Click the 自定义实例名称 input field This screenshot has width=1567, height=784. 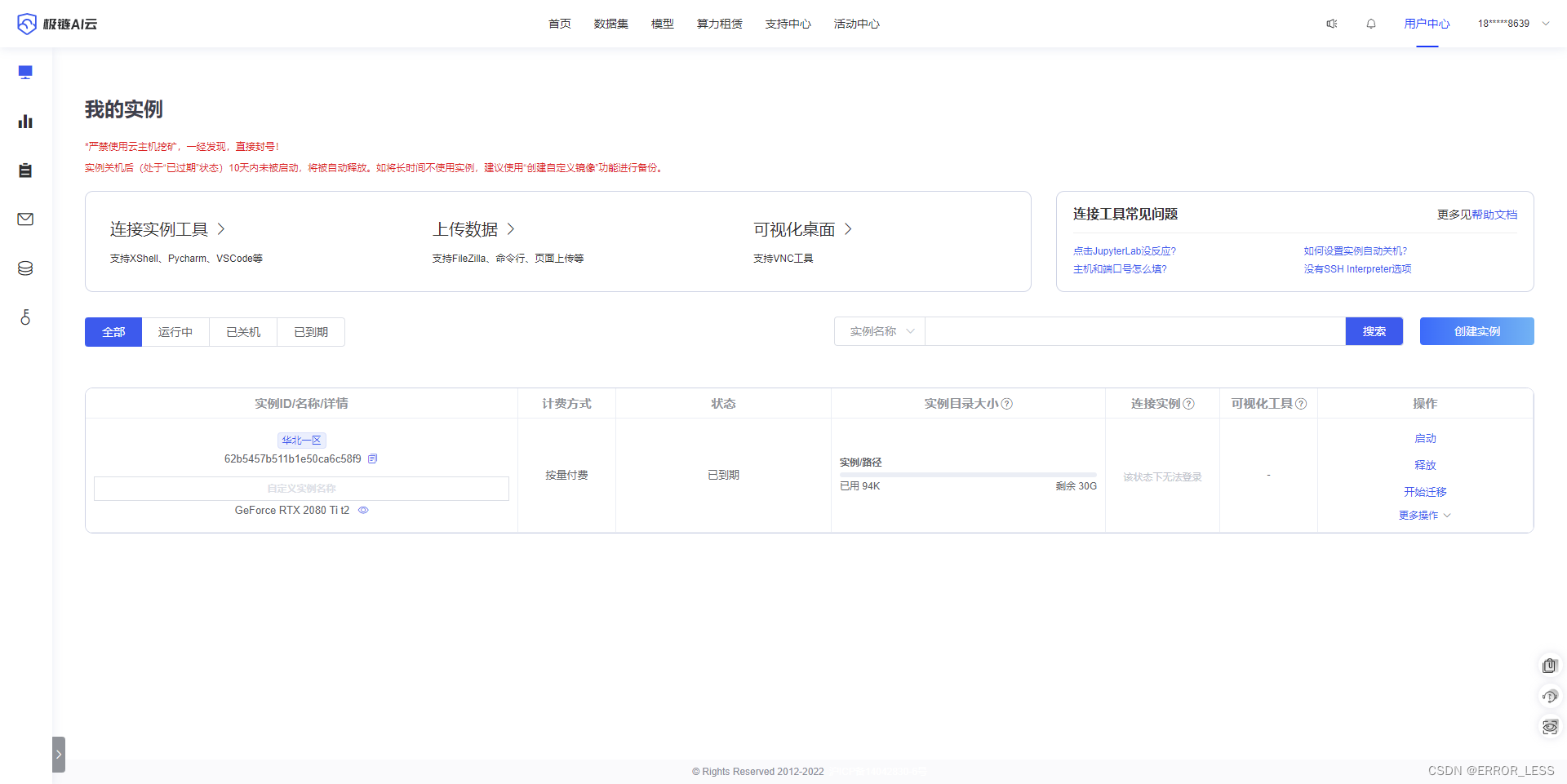(x=301, y=489)
